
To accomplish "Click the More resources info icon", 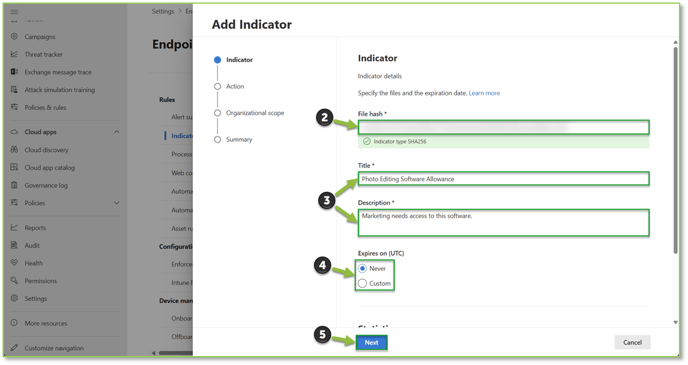I will click(14, 323).
